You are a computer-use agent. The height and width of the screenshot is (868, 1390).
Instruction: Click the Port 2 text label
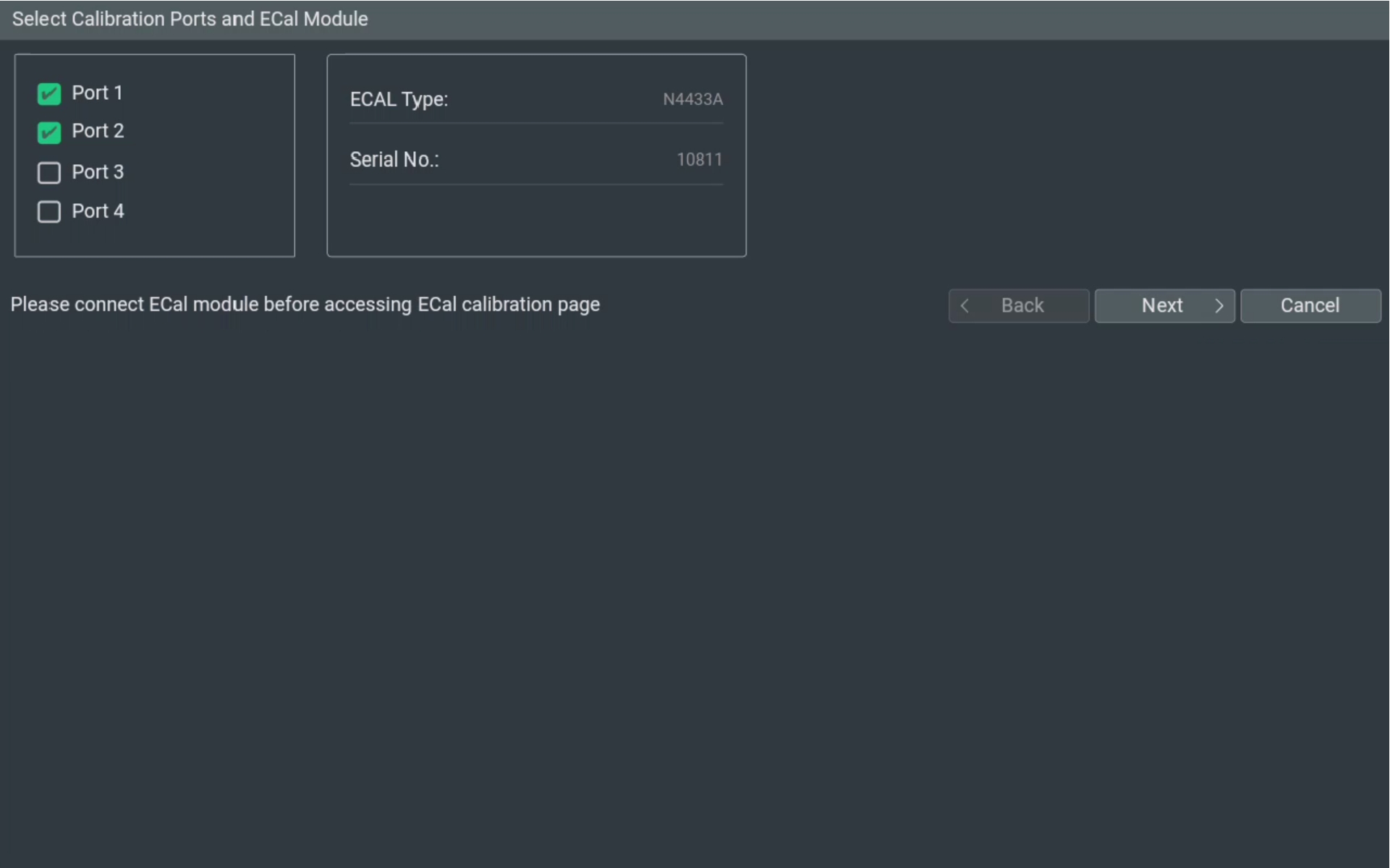tap(98, 131)
